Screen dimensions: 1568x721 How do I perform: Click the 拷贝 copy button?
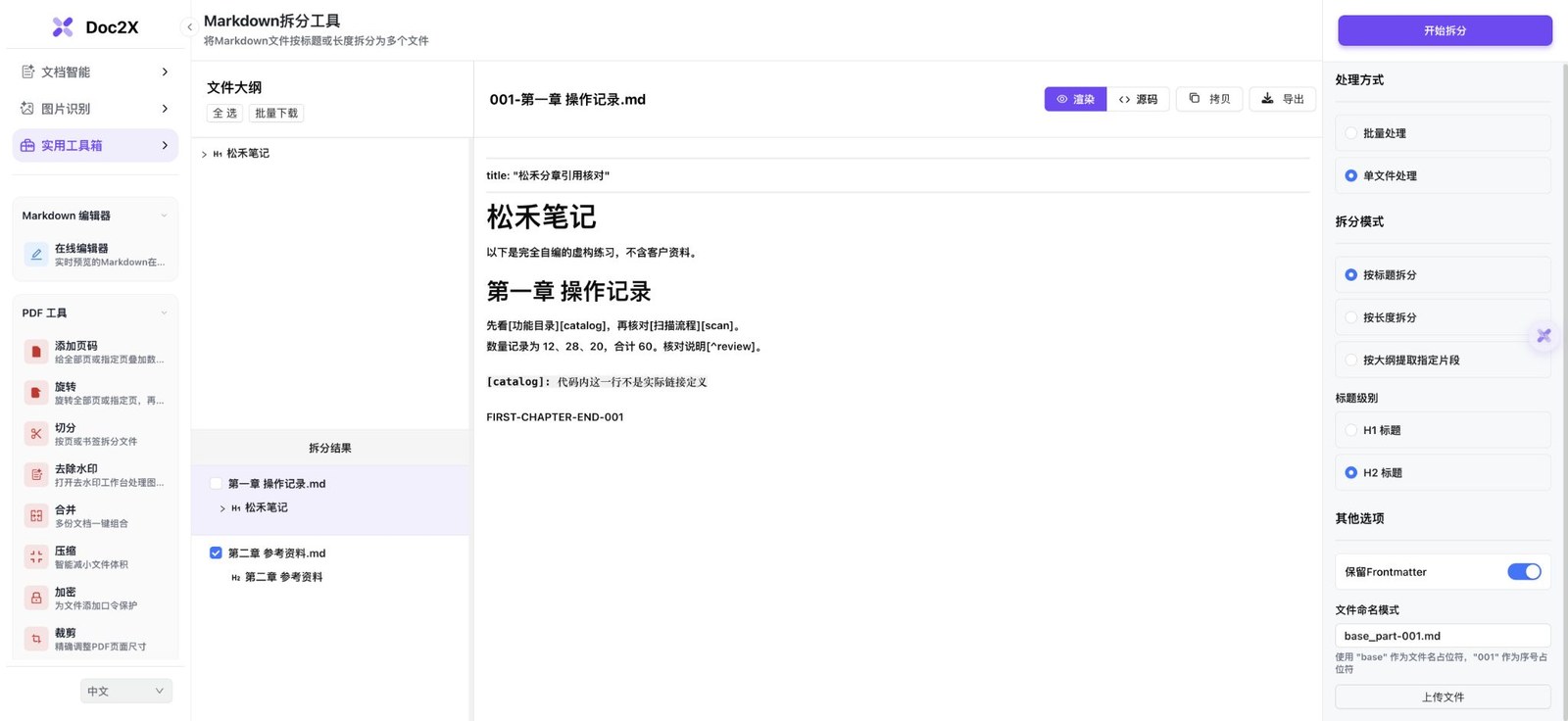click(1209, 99)
